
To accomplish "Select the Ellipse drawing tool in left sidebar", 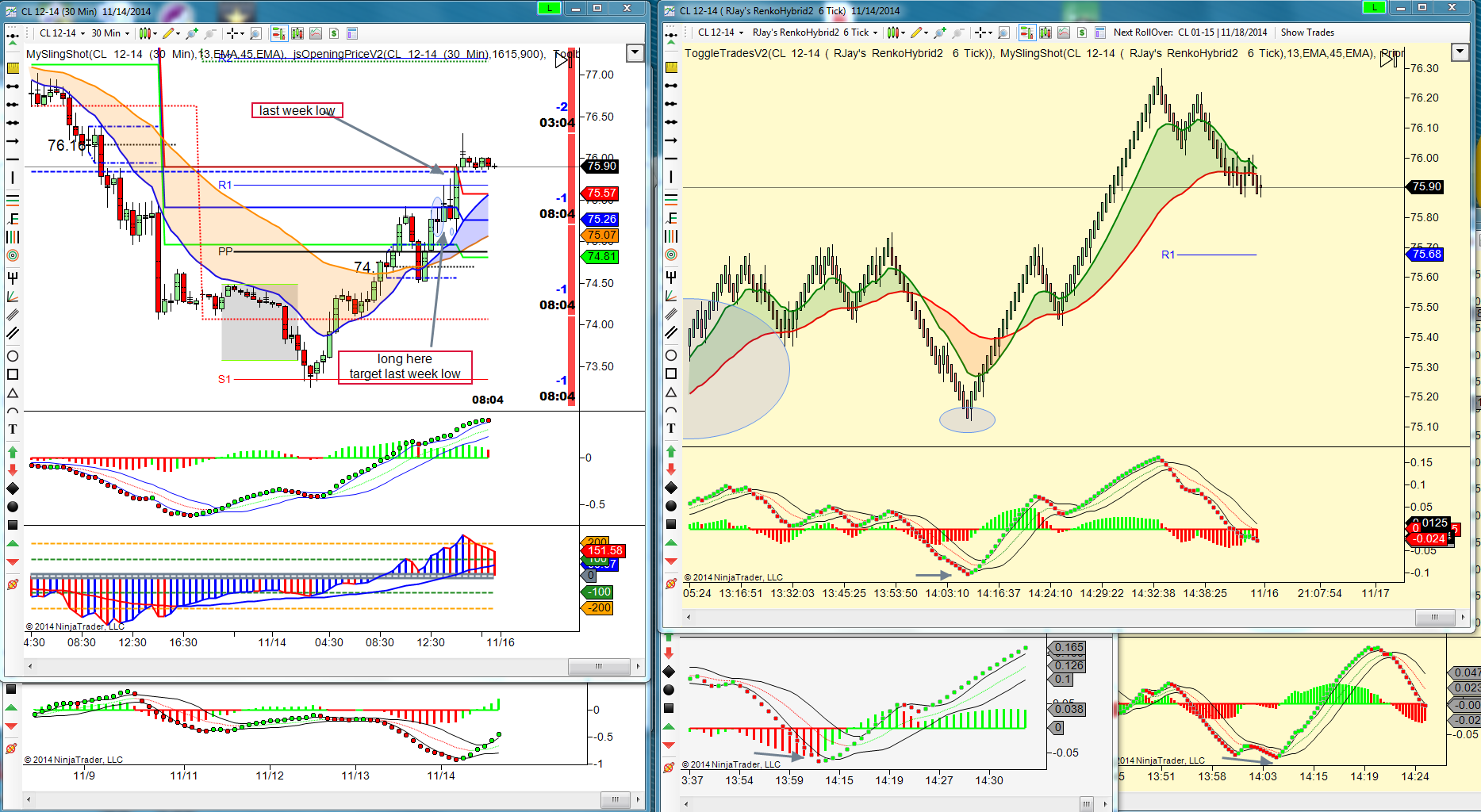I will [x=13, y=356].
